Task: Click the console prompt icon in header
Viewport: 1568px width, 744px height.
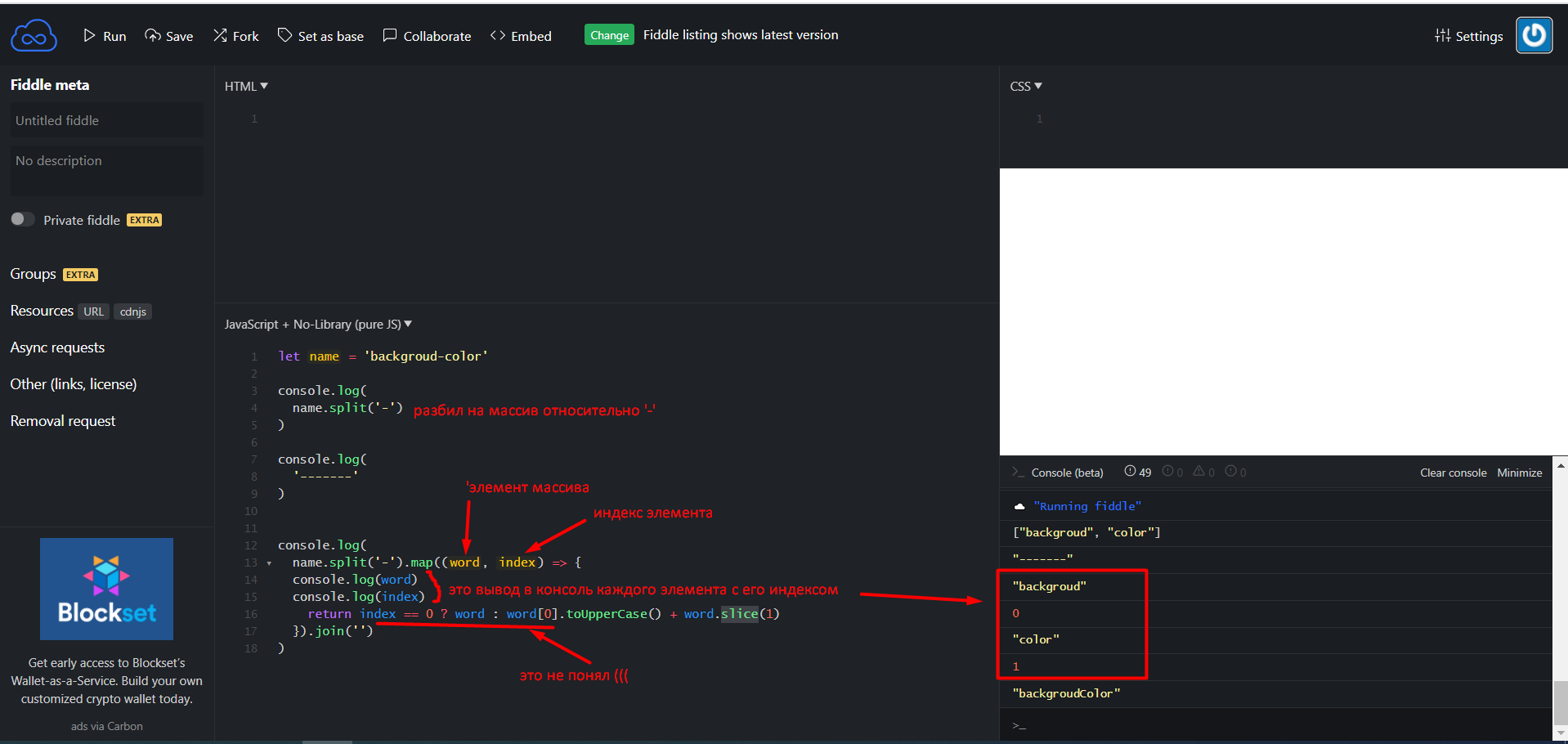Action: click(x=1018, y=472)
